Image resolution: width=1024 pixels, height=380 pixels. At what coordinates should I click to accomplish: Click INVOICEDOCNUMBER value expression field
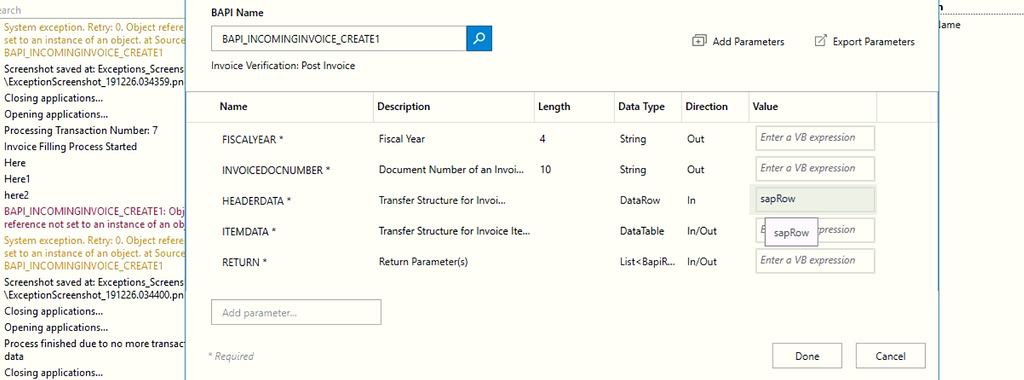coord(815,168)
